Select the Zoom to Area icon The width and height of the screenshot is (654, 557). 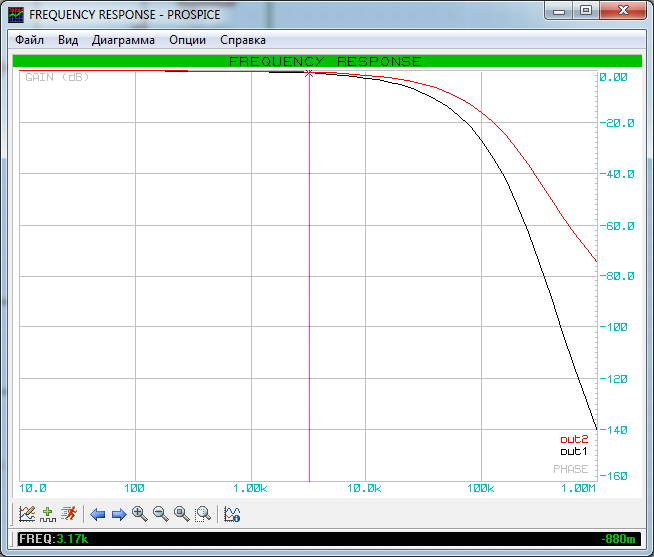[203, 514]
